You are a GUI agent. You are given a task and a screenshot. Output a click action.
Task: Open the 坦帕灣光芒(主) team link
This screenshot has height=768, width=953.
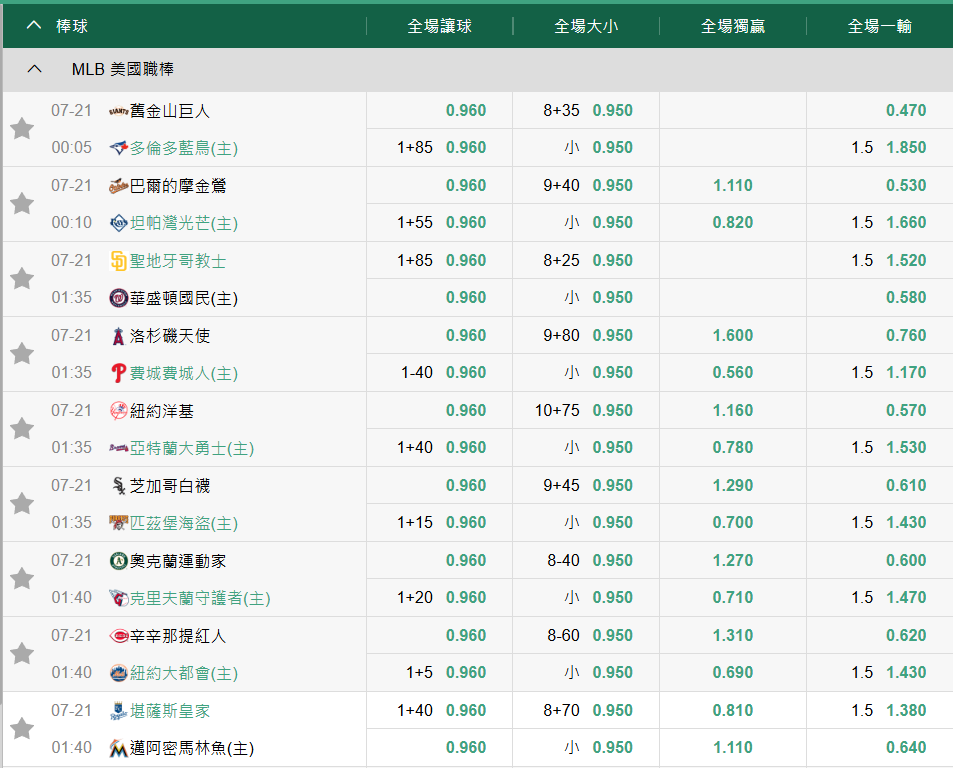(x=184, y=223)
